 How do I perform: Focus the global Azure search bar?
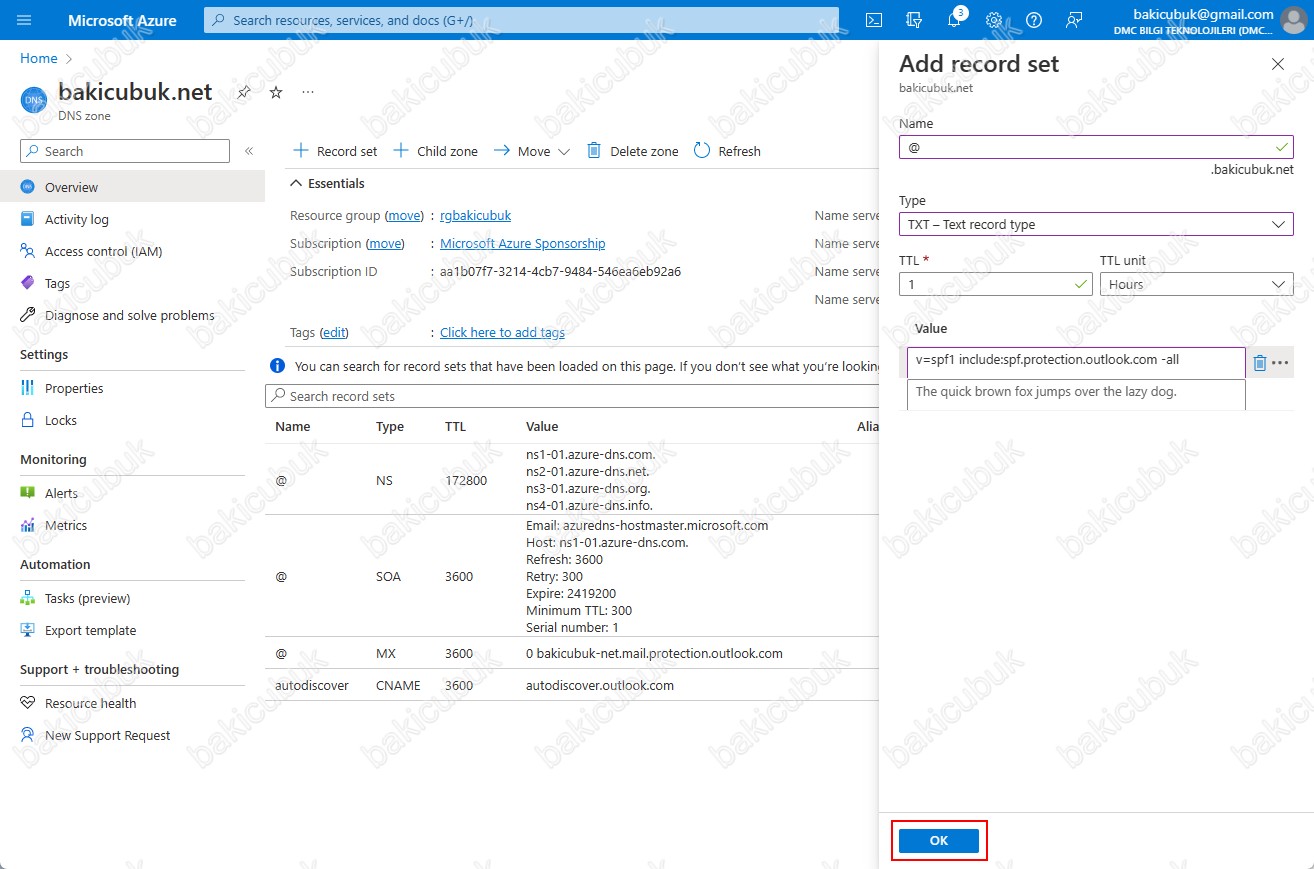click(521, 20)
